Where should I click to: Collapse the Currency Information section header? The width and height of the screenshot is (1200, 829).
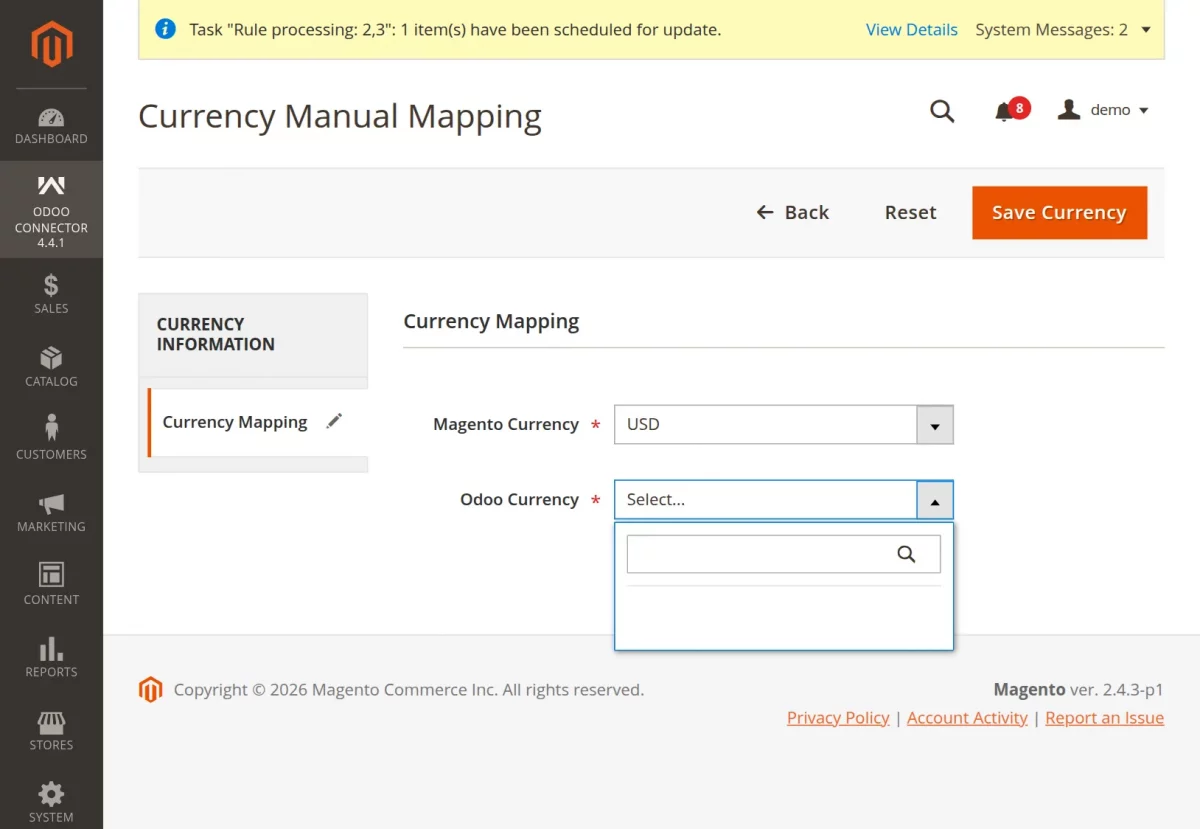[x=253, y=334]
